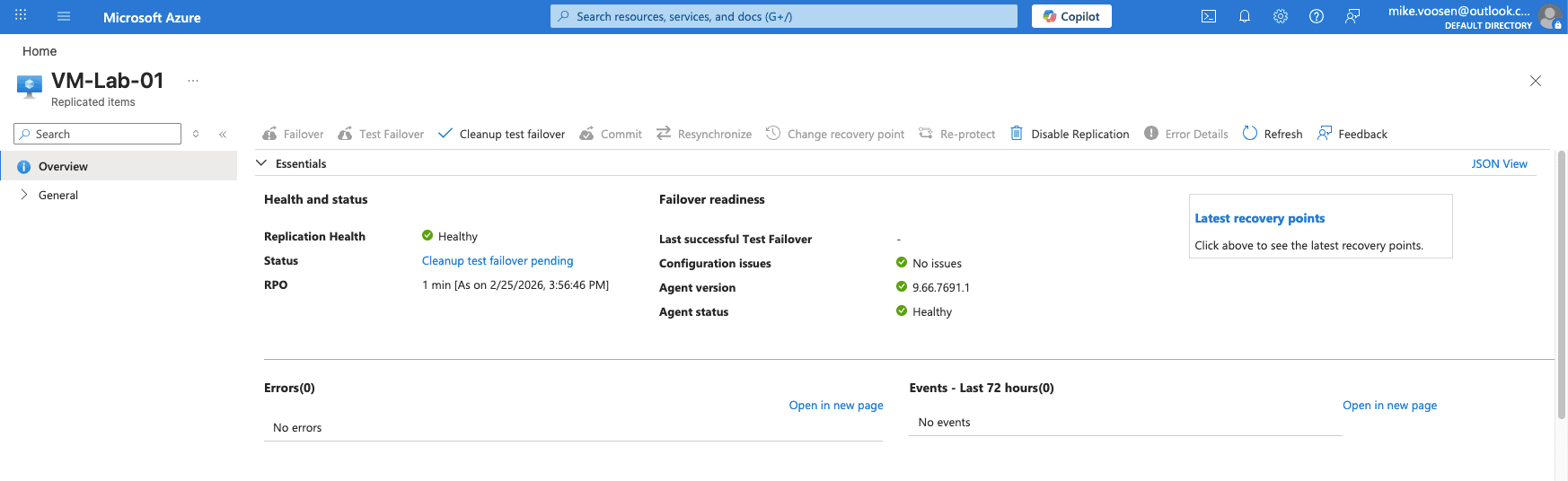Click the top bar feedback person icon
This screenshot has height=481, width=1568.
click(x=1352, y=16)
